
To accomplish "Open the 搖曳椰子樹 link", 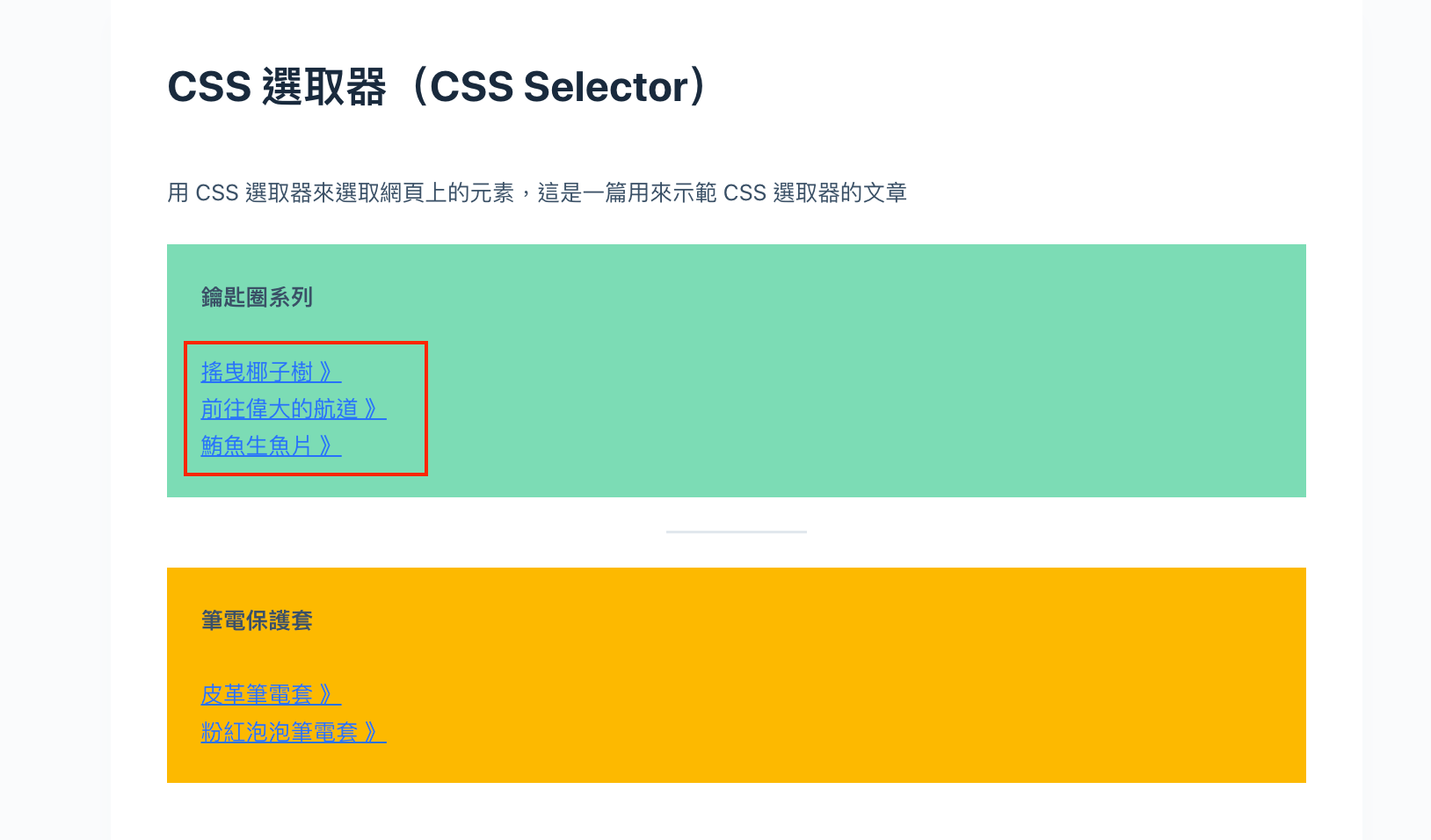I will point(271,372).
